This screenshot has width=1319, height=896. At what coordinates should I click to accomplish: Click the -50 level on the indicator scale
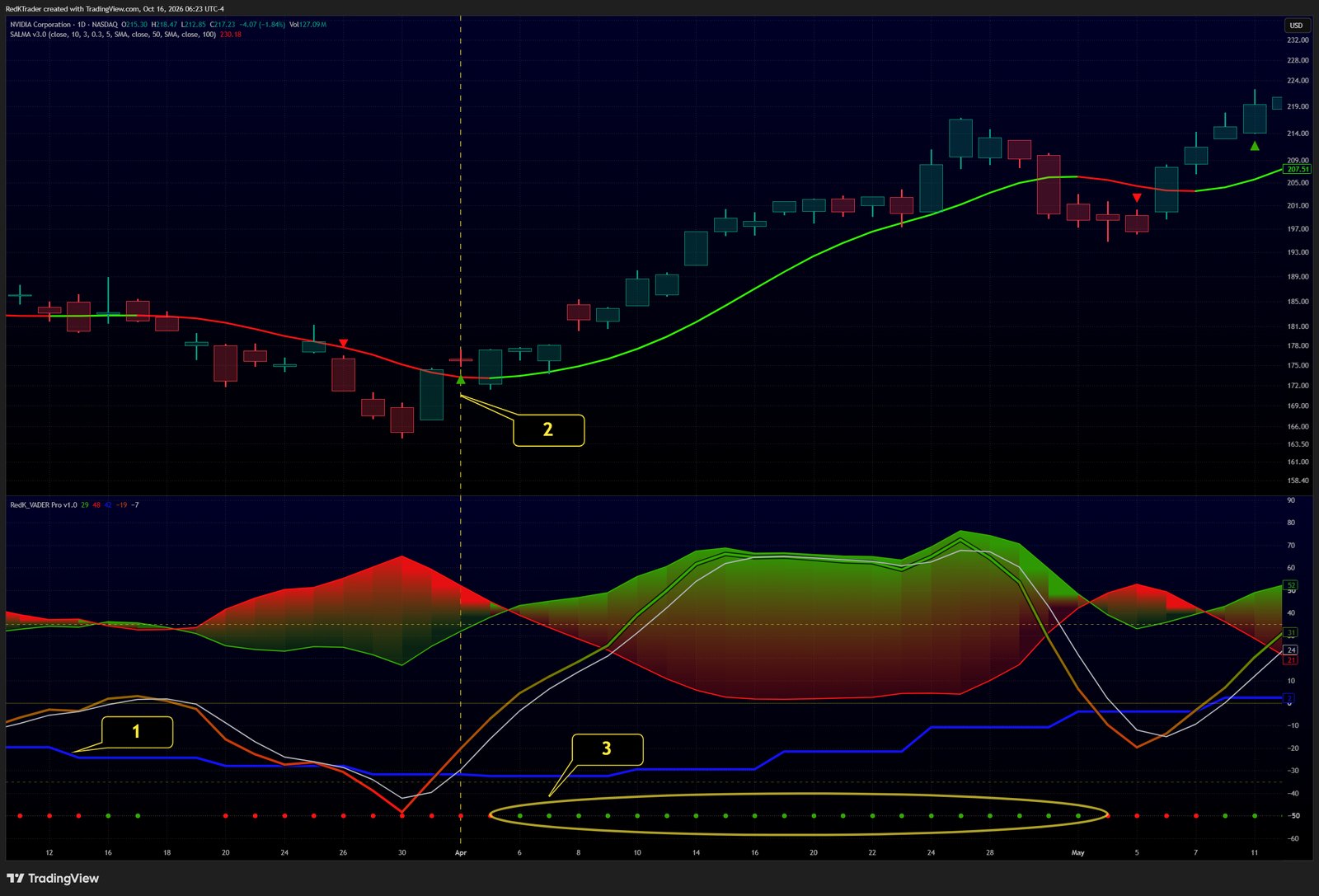pos(1293,816)
